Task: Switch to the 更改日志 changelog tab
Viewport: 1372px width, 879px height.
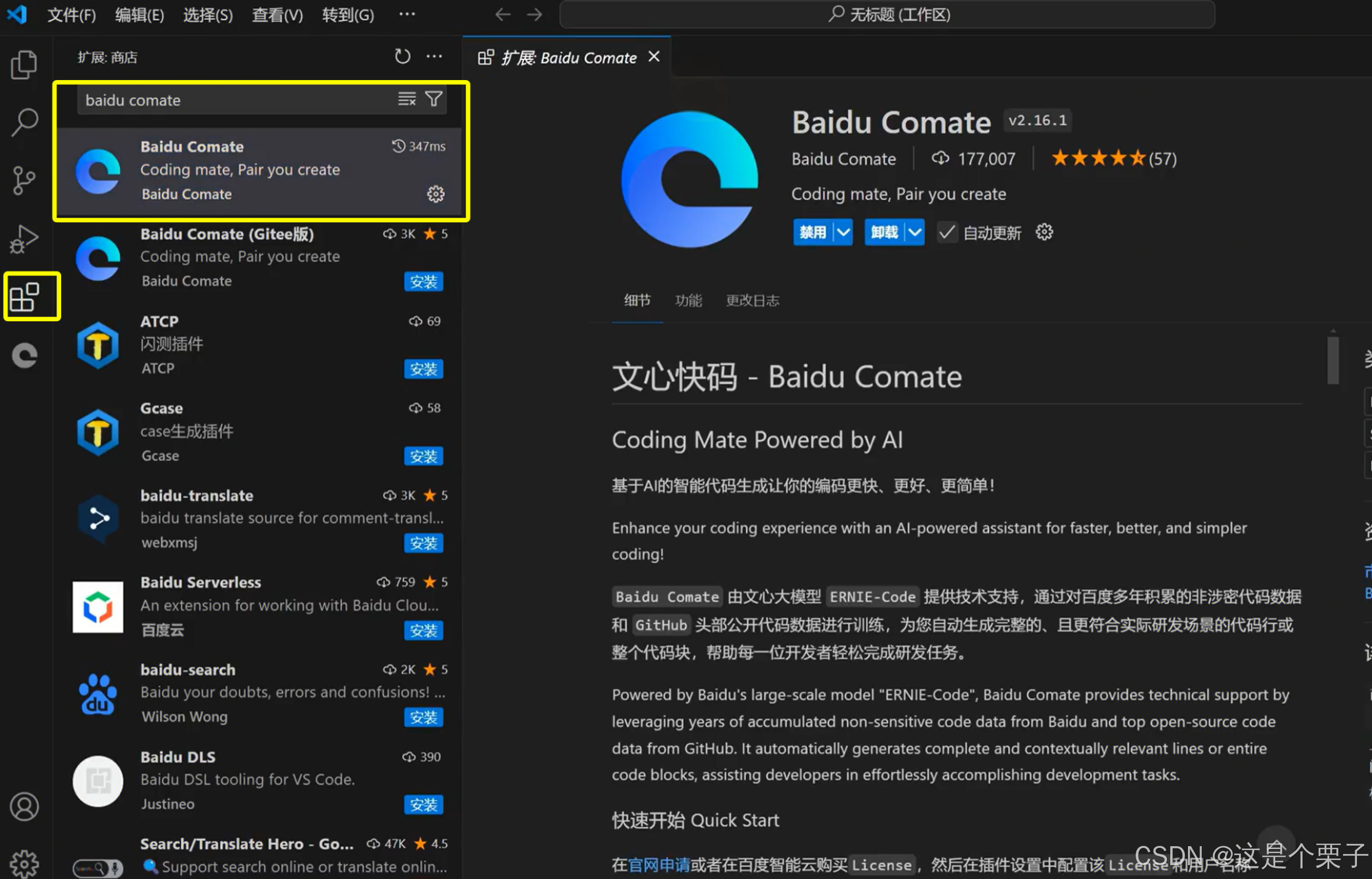Action: tap(752, 300)
